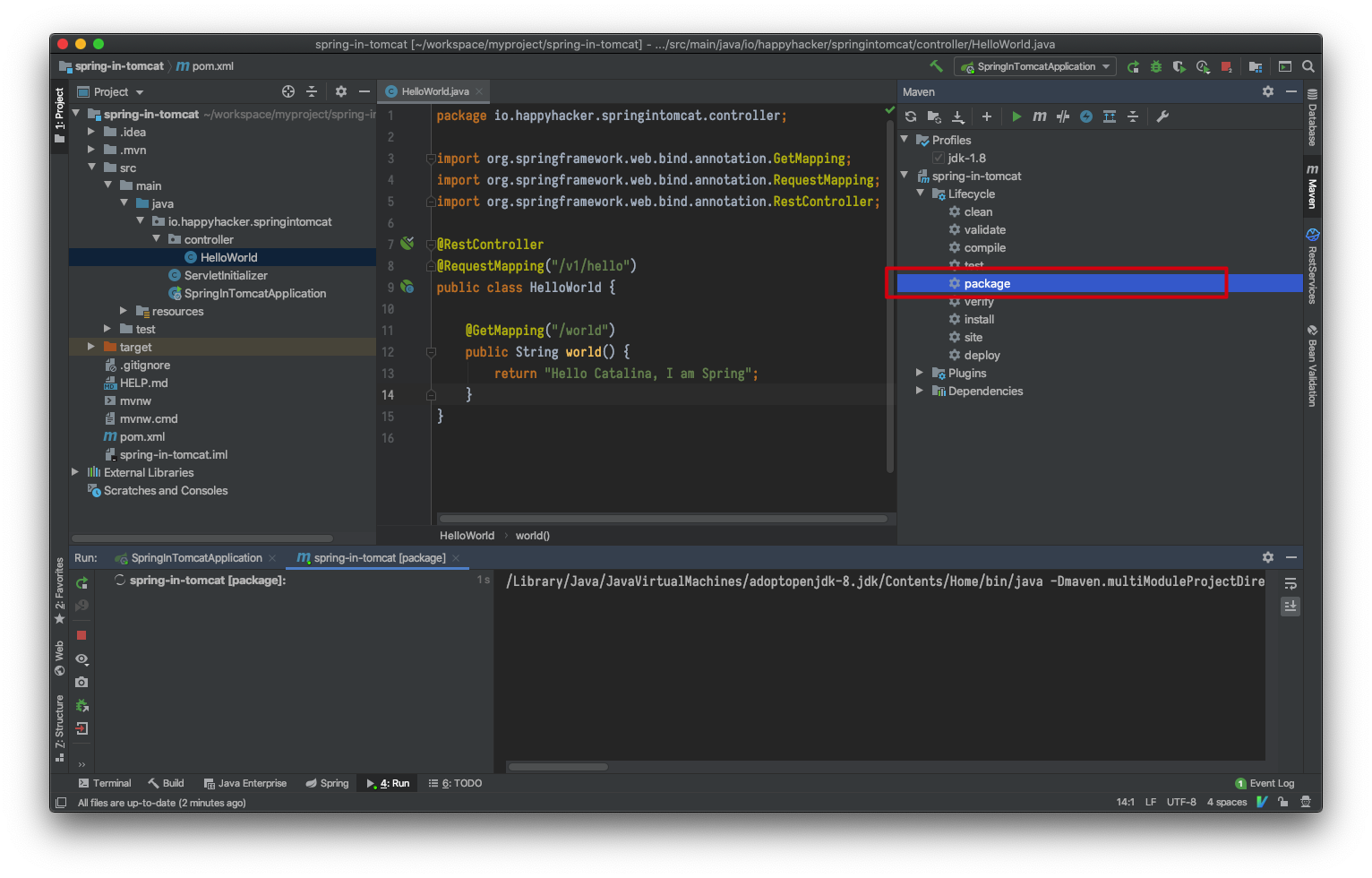Click the world() breadcrumb below editor
The height and width of the screenshot is (878, 1372).
coord(533,536)
